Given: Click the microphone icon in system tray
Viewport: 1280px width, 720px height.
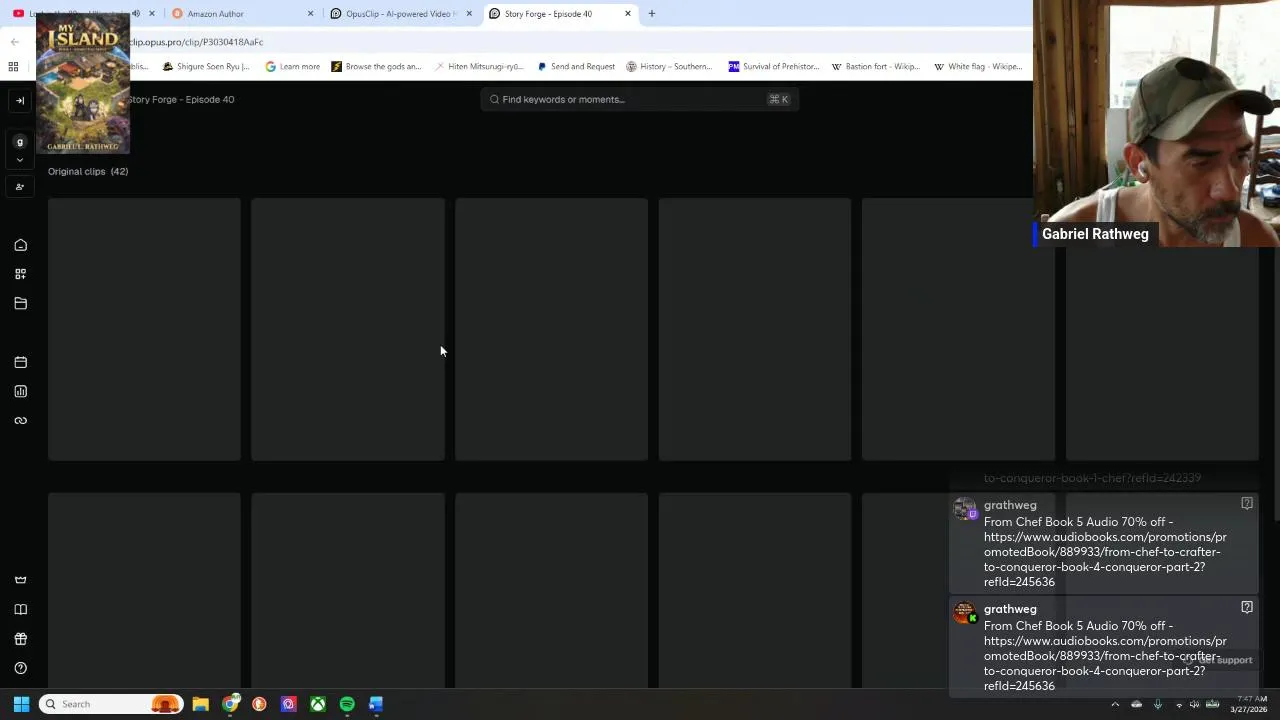Looking at the screenshot, I should [1158, 704].
